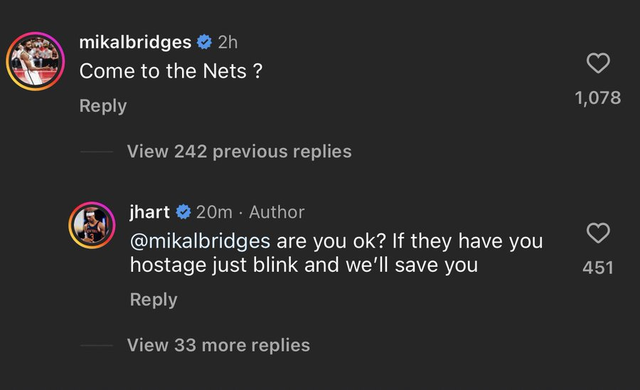The image size is (640, 390).
Task: Expand View 33 more replies
Action: coord(218,345)
